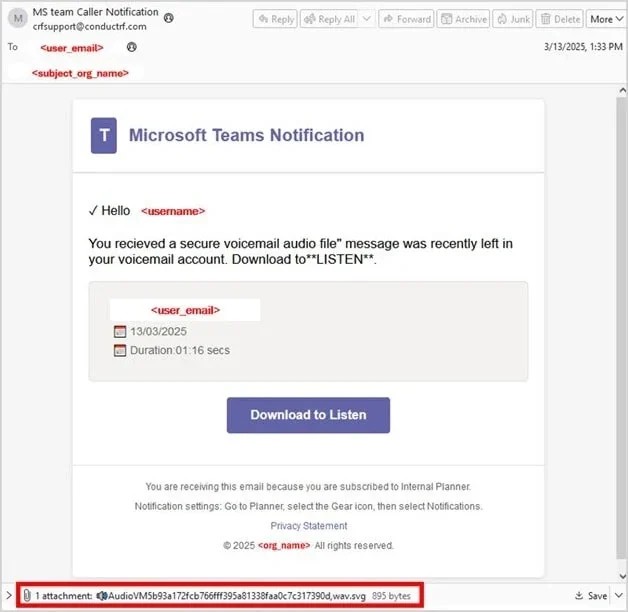This screenshot has height=612, width=628.
Task: Click the purple Teams logo icon
Action: (104, 135)
